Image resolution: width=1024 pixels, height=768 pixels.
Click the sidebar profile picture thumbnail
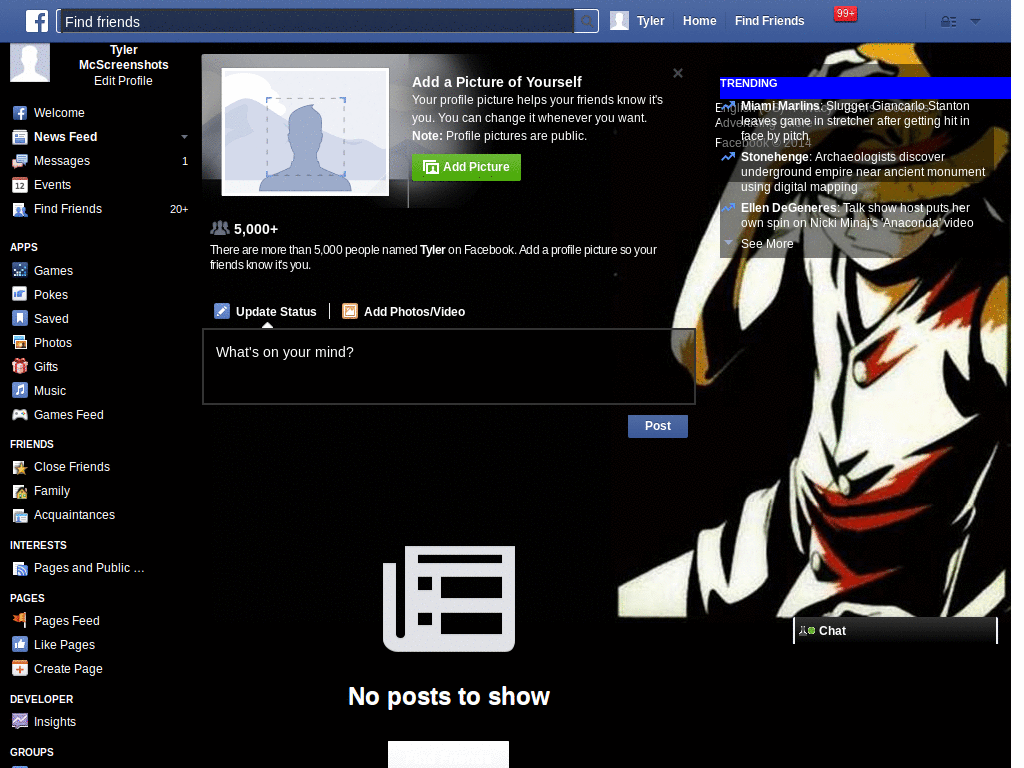[x=30, y=63]
